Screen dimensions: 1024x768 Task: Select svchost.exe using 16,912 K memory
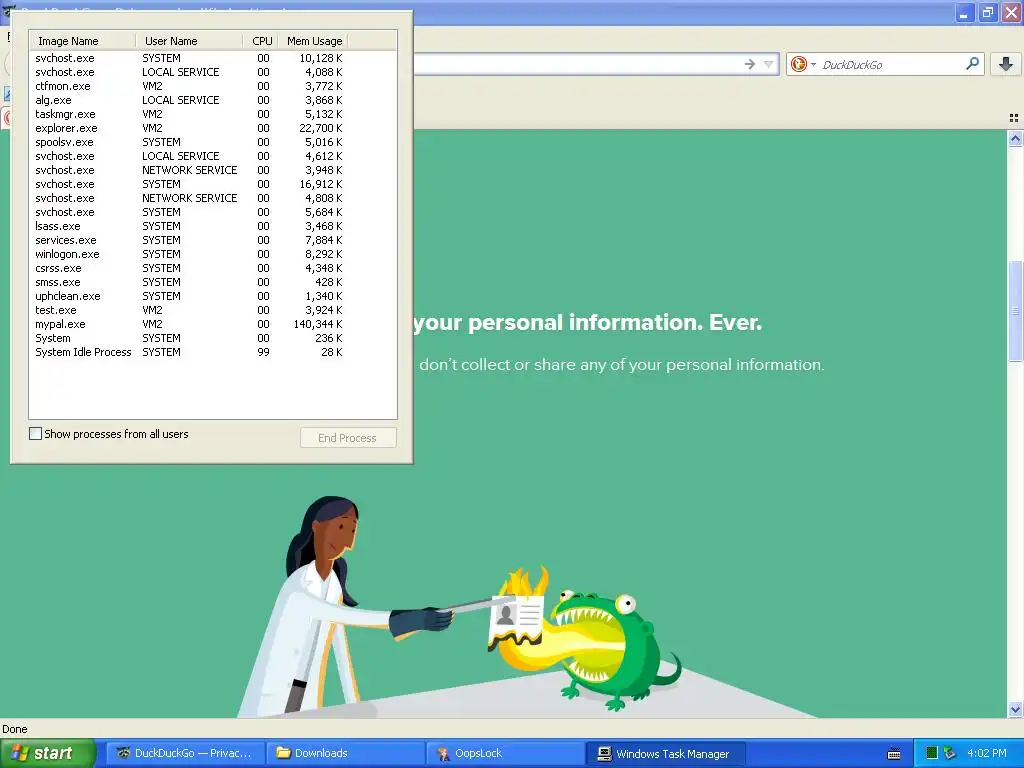189,184
